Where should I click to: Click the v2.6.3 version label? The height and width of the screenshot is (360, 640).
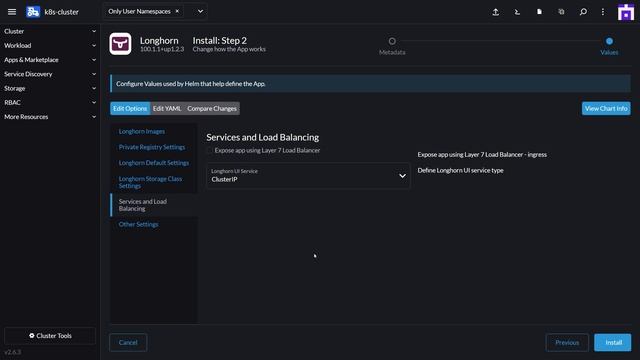tap(13, 352)
